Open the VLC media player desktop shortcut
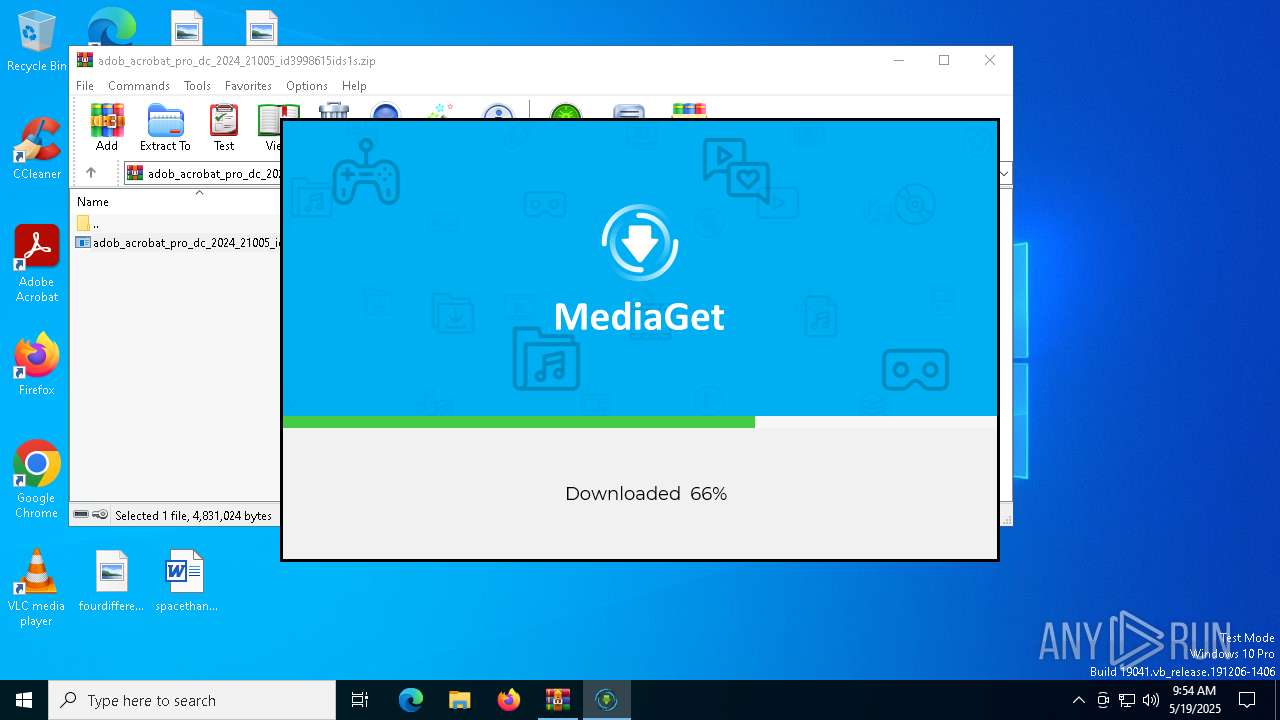The image size is (1280, 720). click(37, 588)
